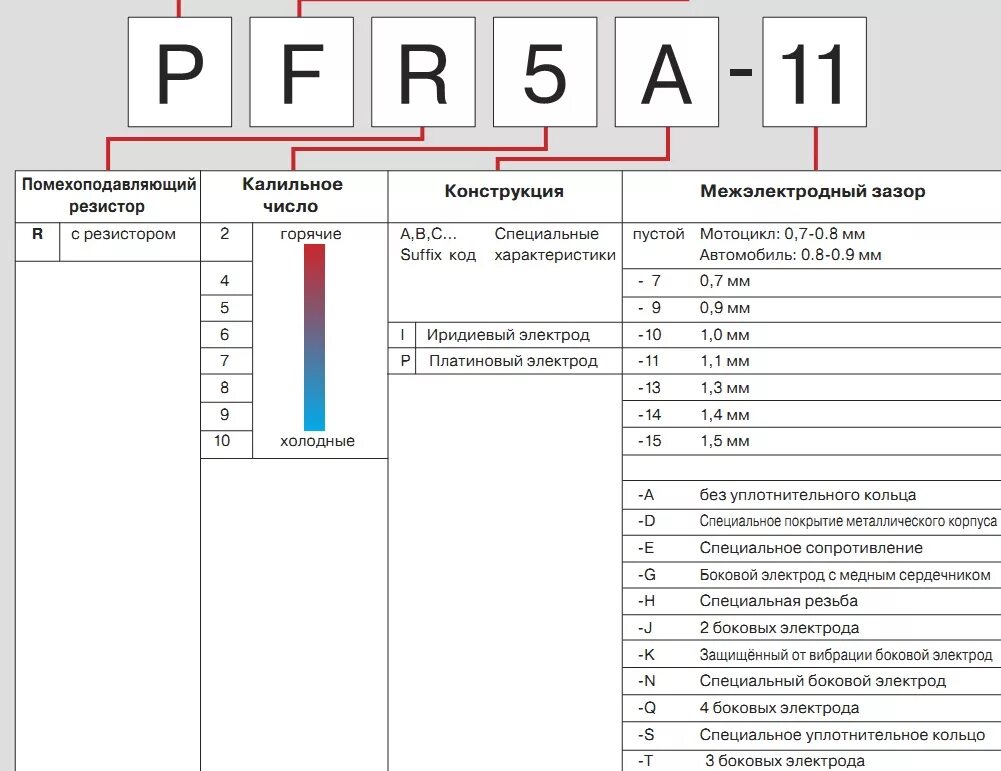The height and width of the screenshot is (771, 1001).
Task: Click suffix code '-H'
Action: coord(647,601)
